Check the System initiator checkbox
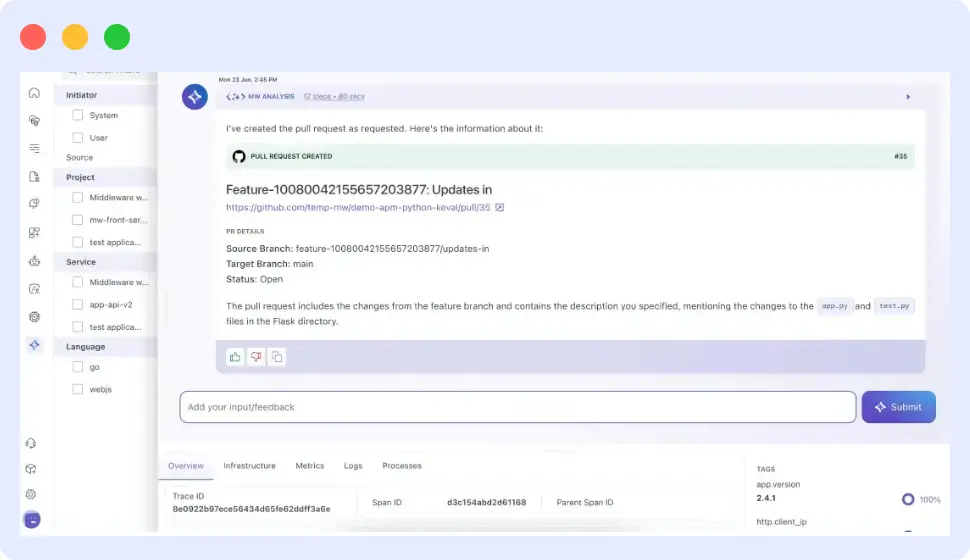970x560 pixels. point(77,115)
